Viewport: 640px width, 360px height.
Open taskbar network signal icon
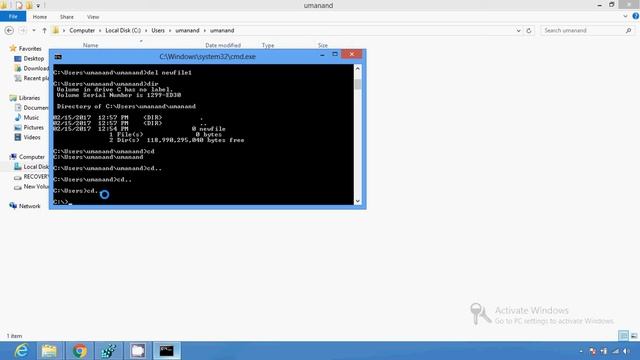pos(616,351)
